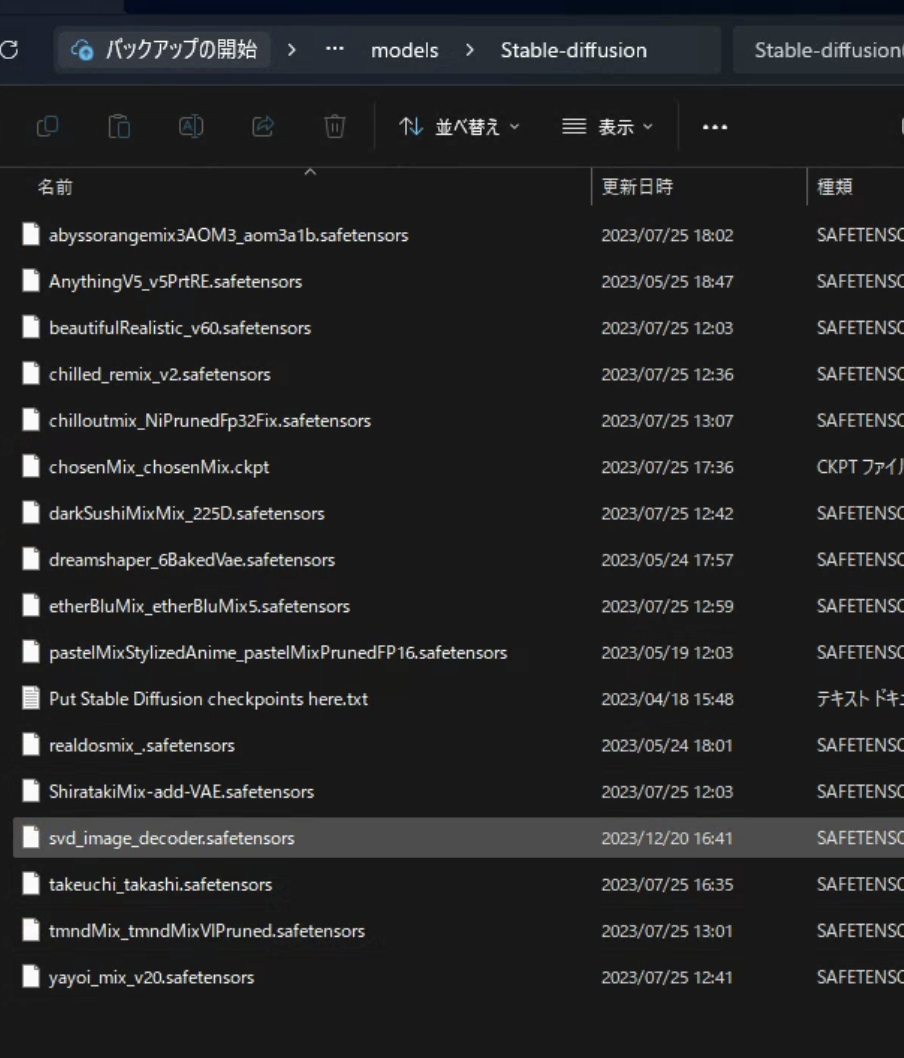
Task: Click date 2023/04/18 15:48
Action: click(667, 699)
